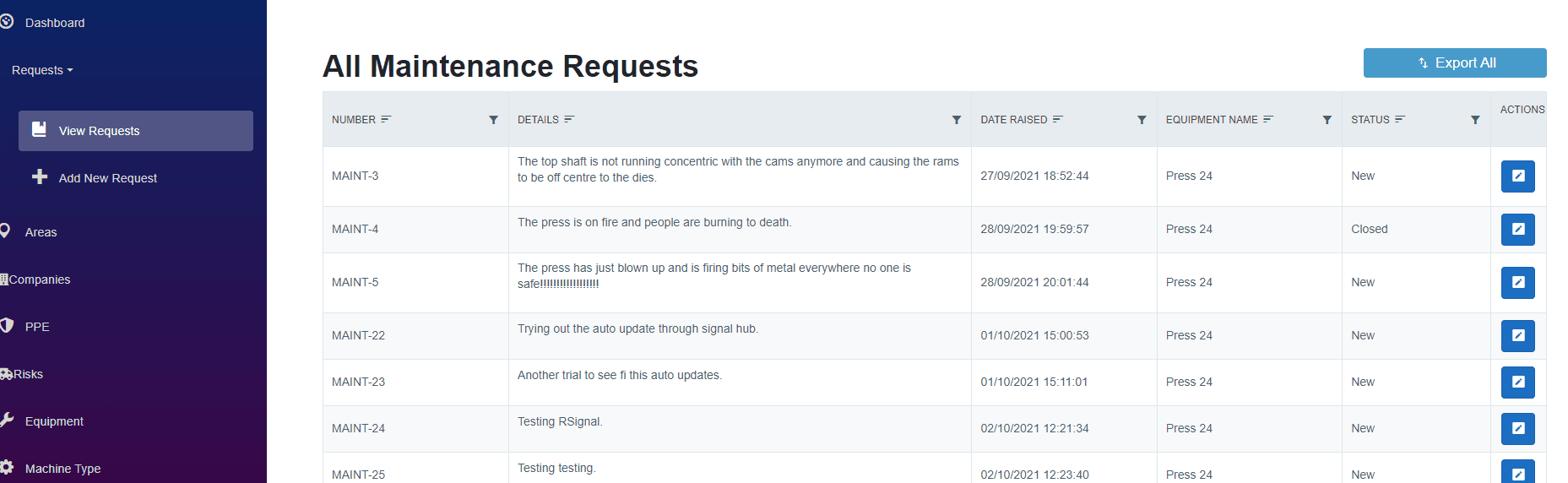1568x483 pixels.
Task: Edit maintenance request MAINT-3
Action: [x=1517, y=176]
